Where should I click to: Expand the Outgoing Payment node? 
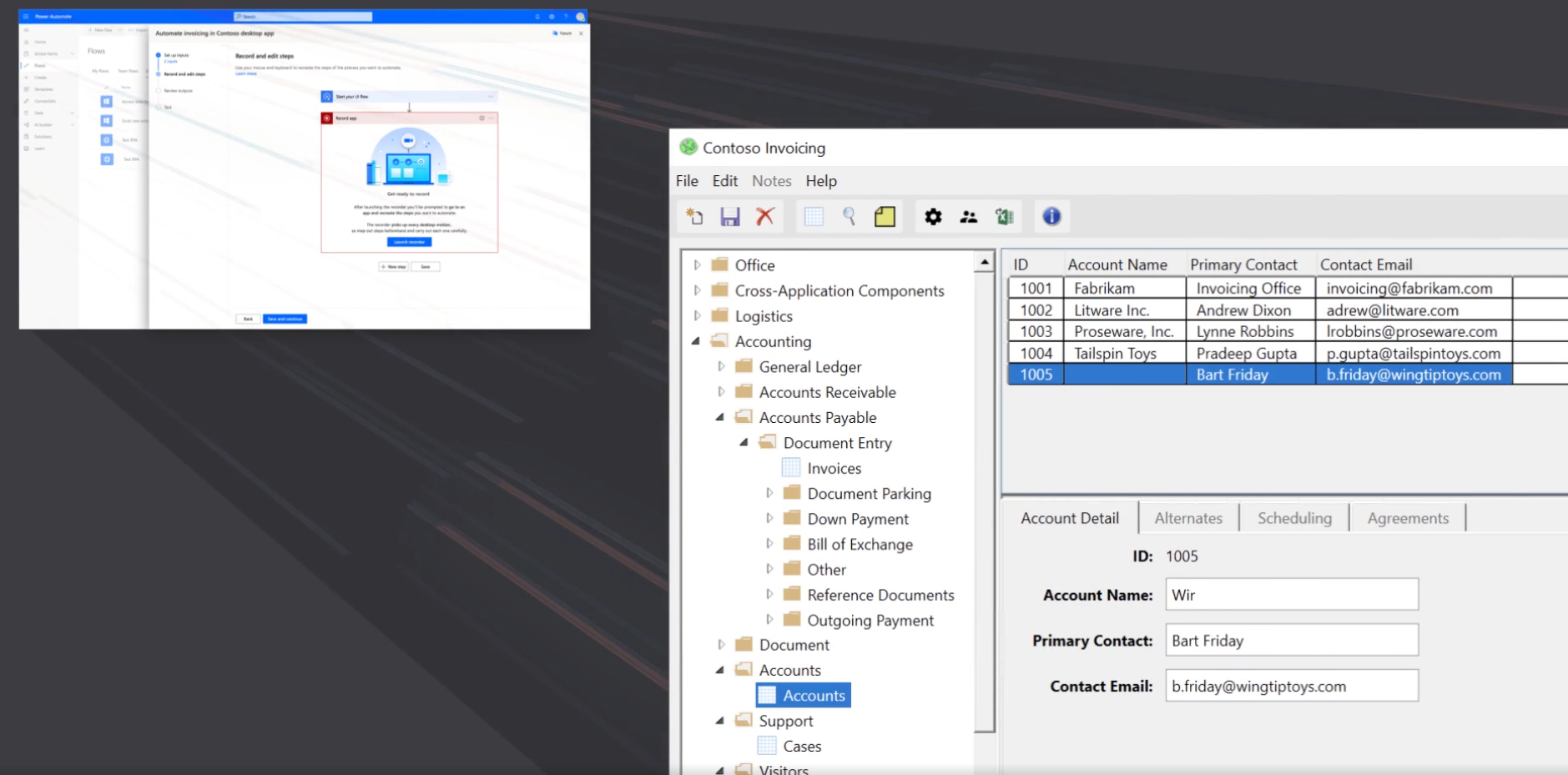769,620
